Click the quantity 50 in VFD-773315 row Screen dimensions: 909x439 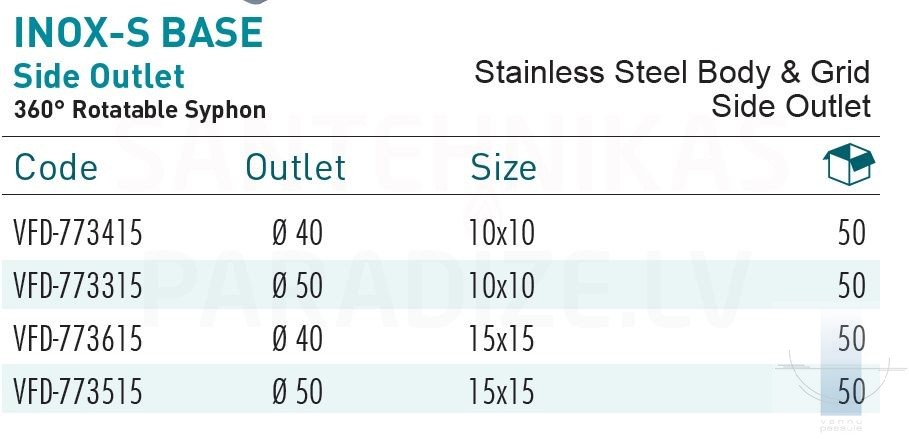[852, 286]
